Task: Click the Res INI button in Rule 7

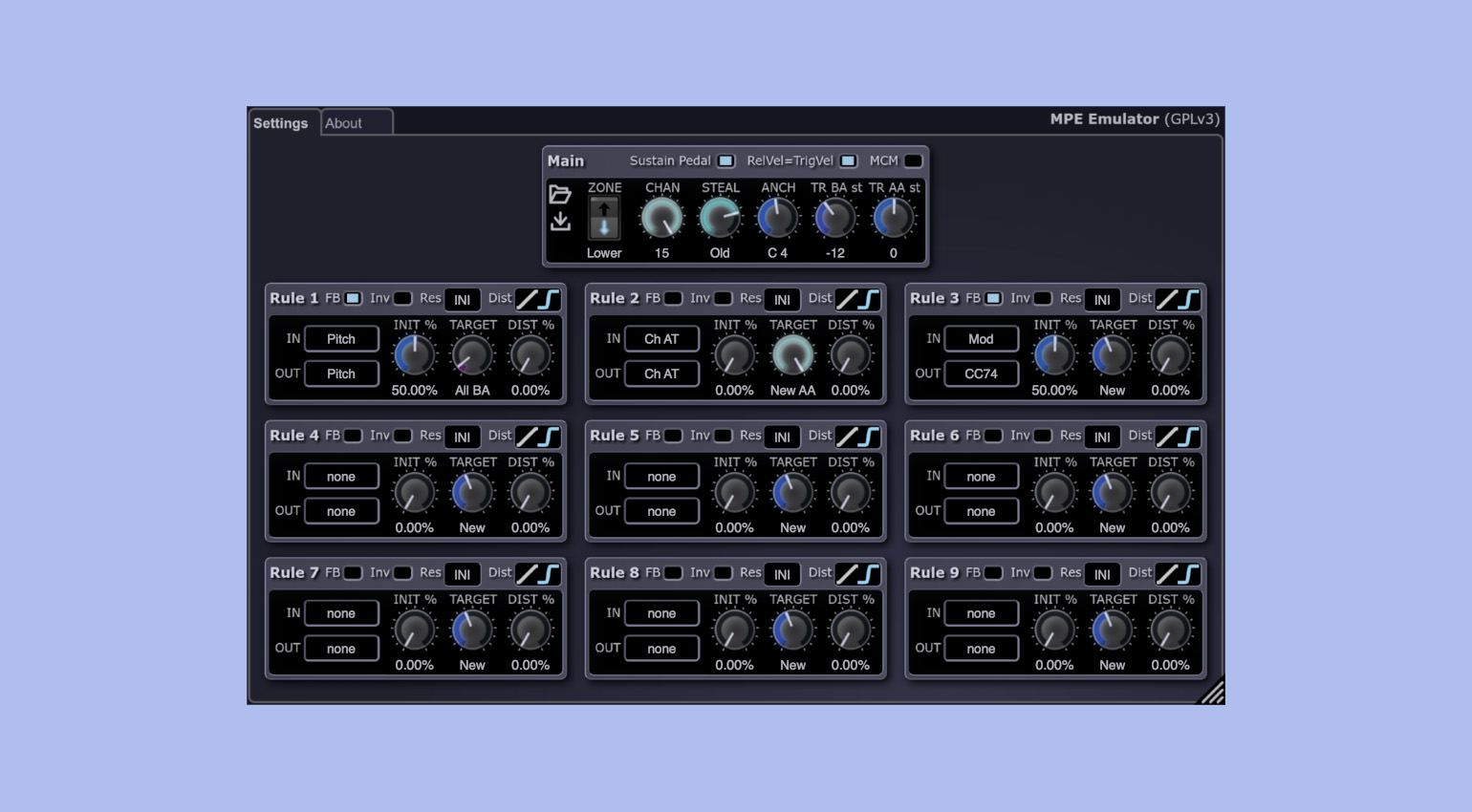Action: [x=462, y=574]
